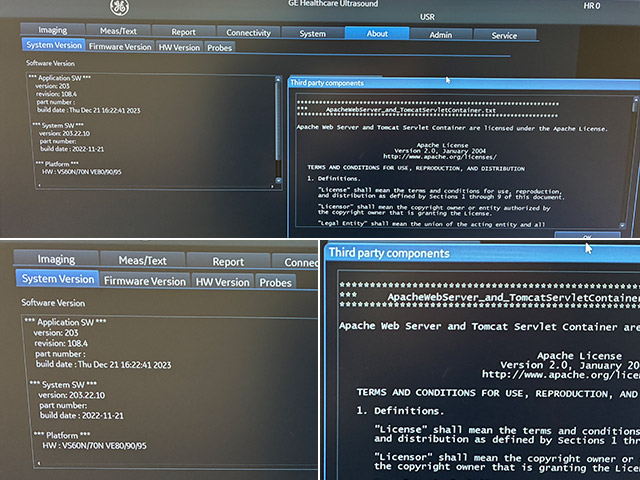Open the Meas/Text tab in the top photo
Viewport: 640px width, 480px height.
118,31
